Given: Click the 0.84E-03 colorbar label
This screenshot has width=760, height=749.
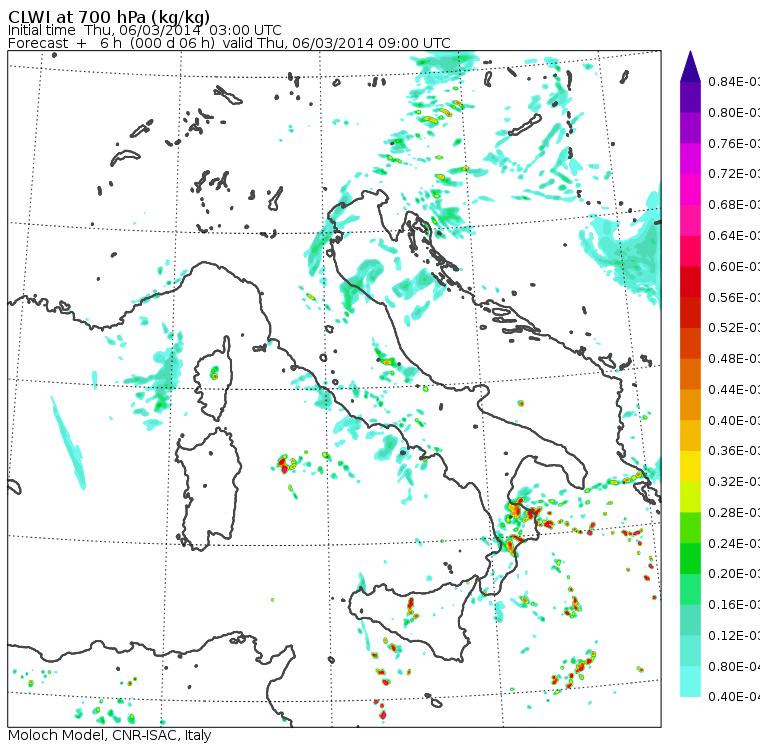Looking at the screenshot, I should [x=734, y=82].
